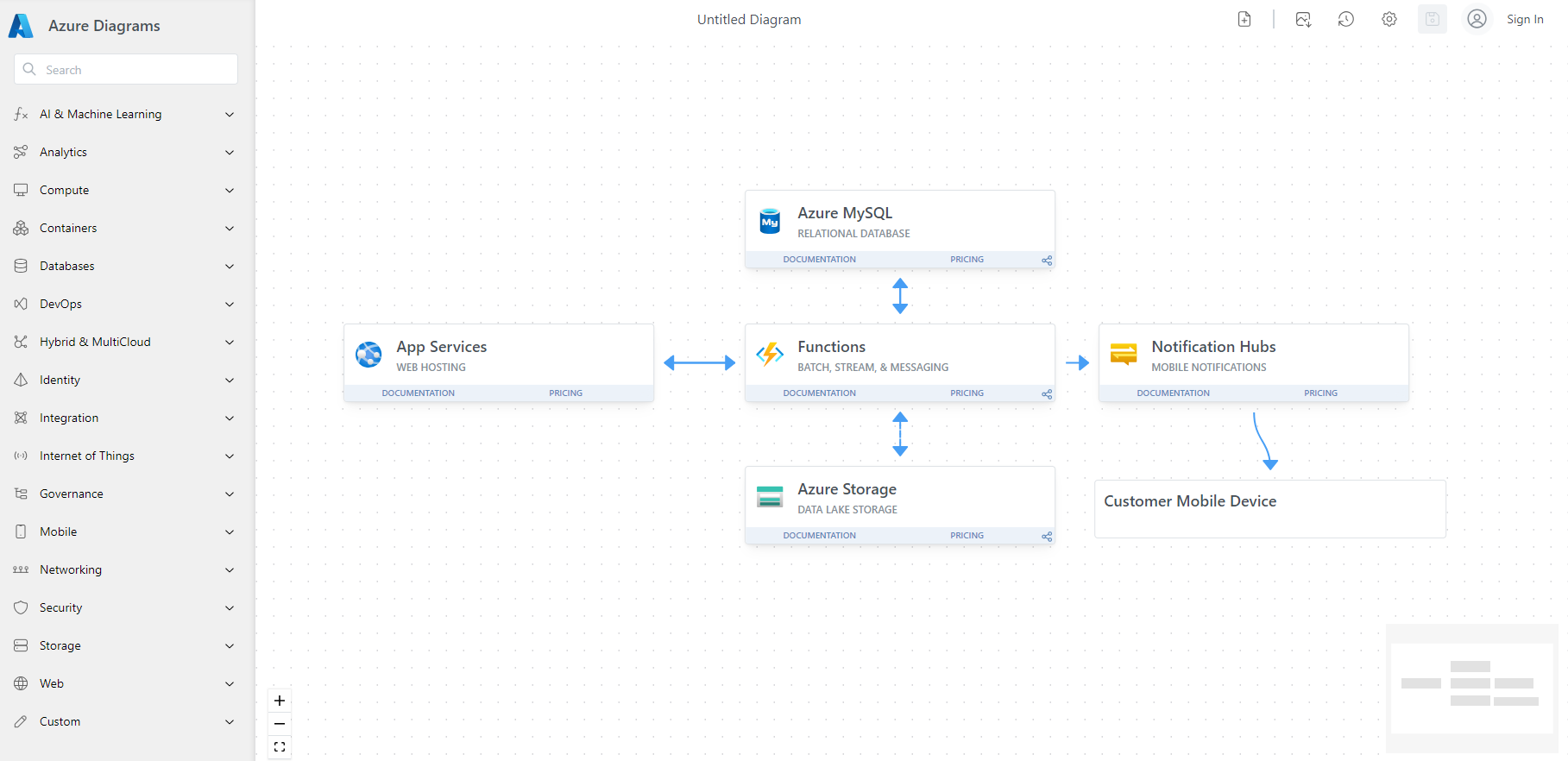Open the settings gear icon
Screen dimensions: 1568x761
pyautogui.click(x=1389, y=19)
